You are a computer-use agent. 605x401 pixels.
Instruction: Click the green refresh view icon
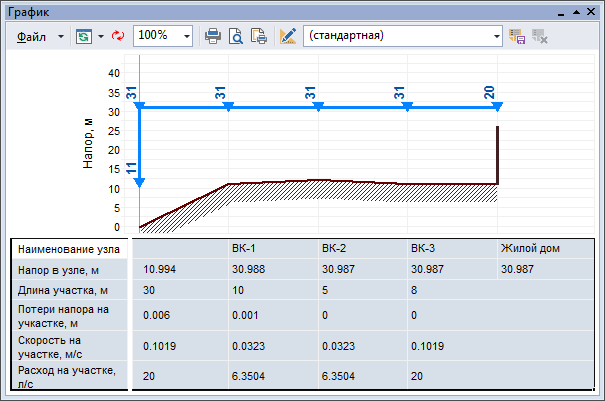click(84, 35)
